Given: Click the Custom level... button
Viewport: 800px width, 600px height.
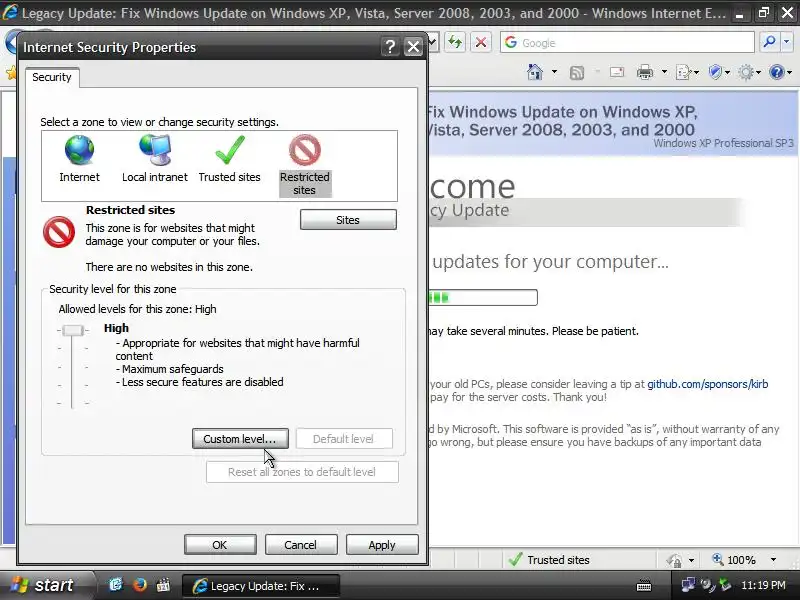Looking at the screenshot, I should point(240,439).
